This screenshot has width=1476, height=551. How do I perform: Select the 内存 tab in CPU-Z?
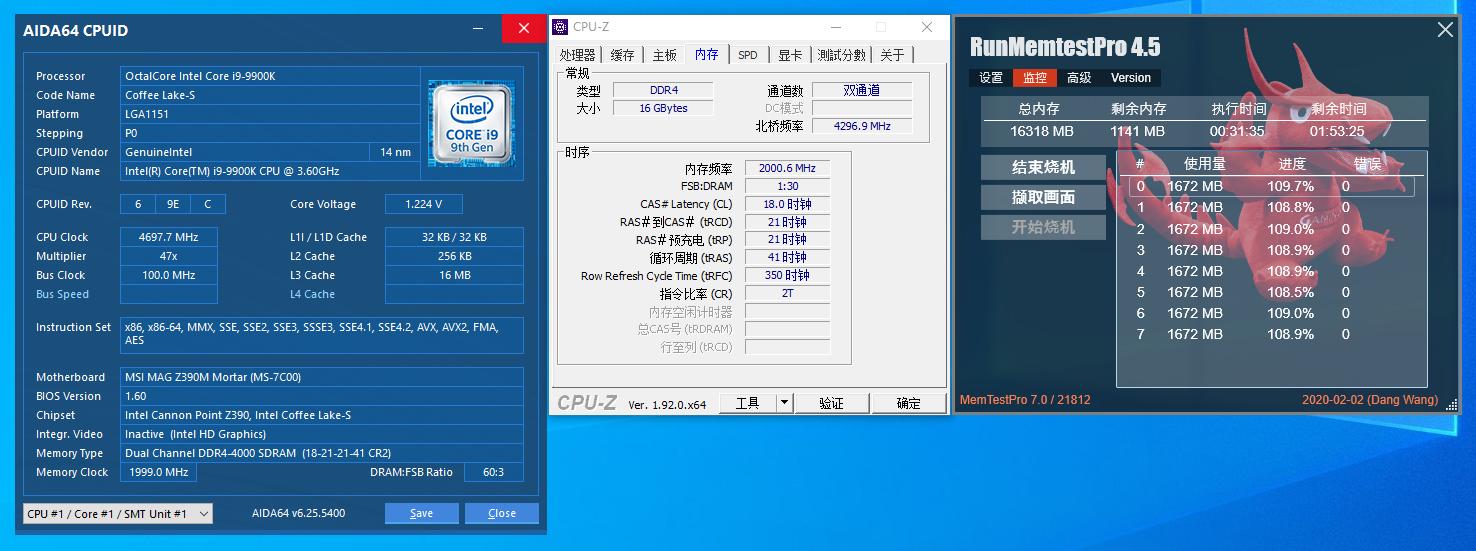coord(707,54)
